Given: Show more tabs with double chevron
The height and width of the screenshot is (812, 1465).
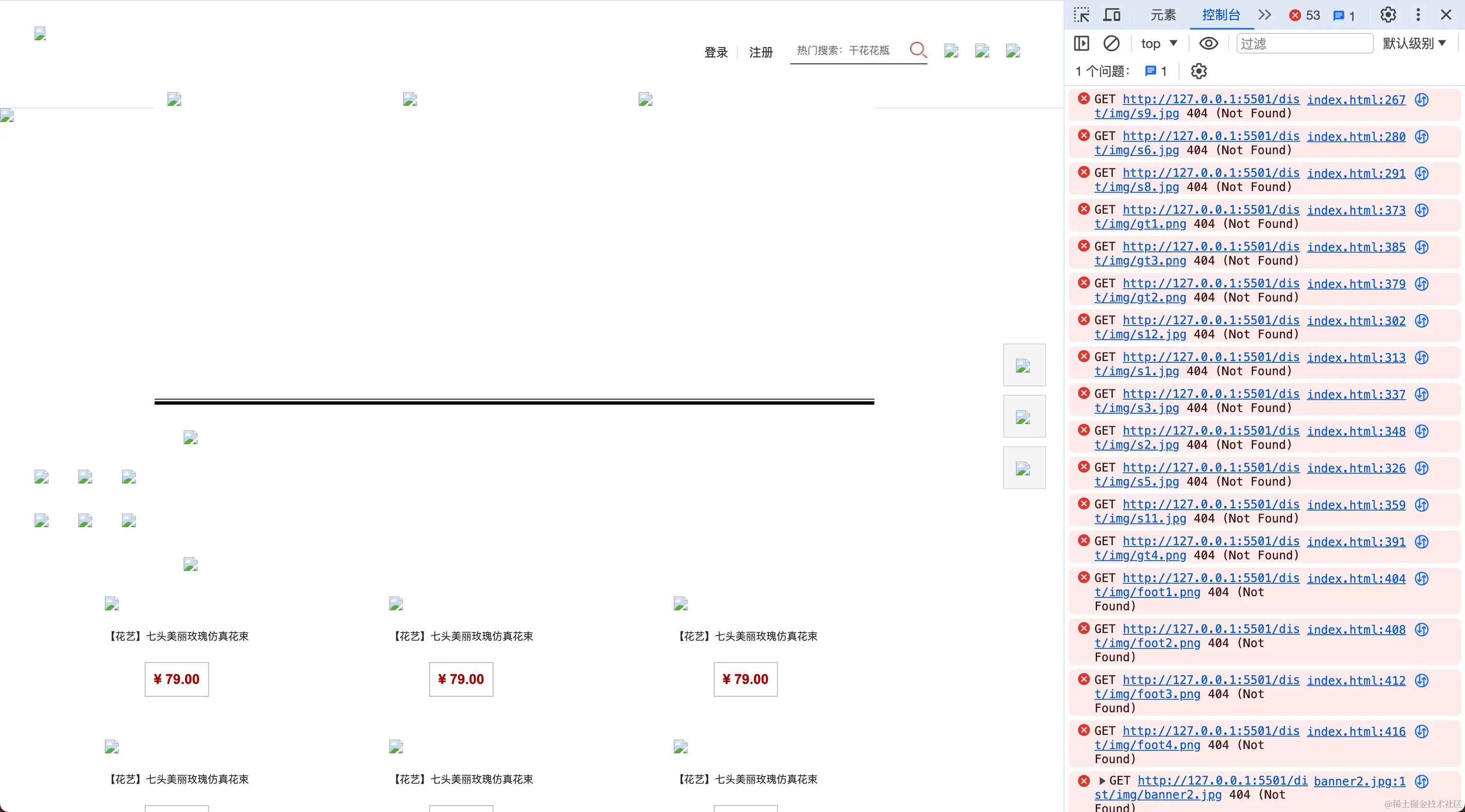Looking at the screenshot, I should pyautogui.click(x=1264, y=15).
